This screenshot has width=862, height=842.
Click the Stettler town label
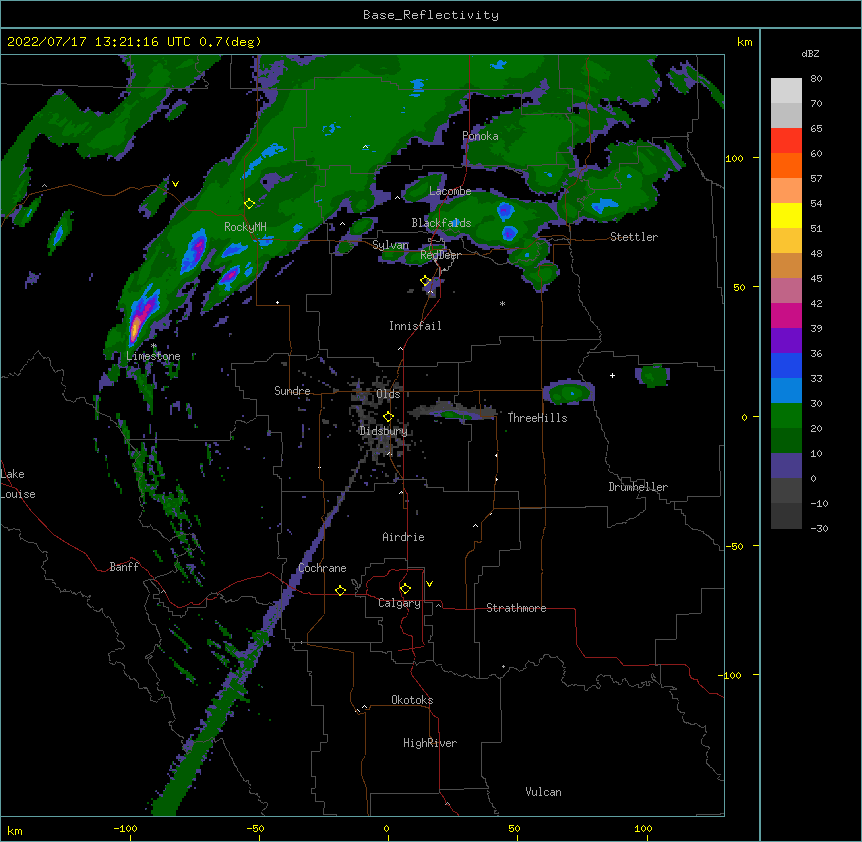(634, 237)
